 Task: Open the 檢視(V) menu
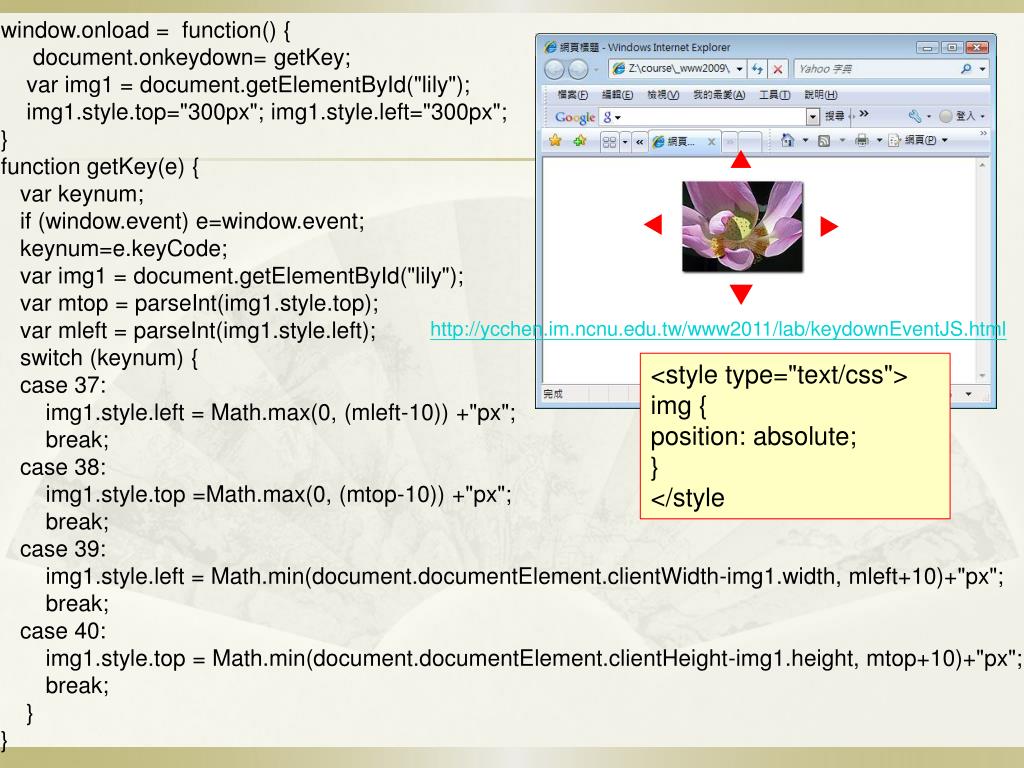663,95
